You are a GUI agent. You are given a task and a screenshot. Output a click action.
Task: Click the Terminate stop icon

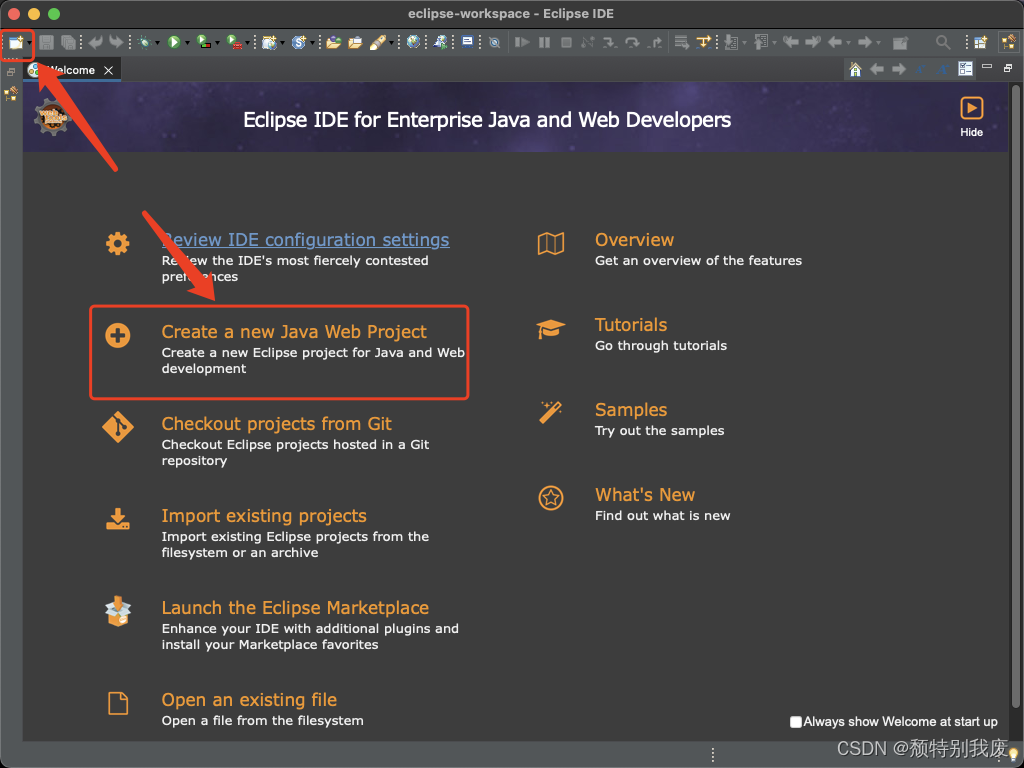(x=566, y=42)
